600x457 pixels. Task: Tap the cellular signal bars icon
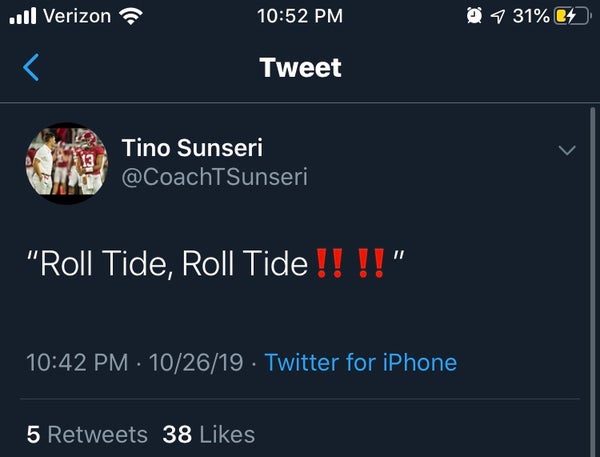pyautogui.click(x=21, y=16)
